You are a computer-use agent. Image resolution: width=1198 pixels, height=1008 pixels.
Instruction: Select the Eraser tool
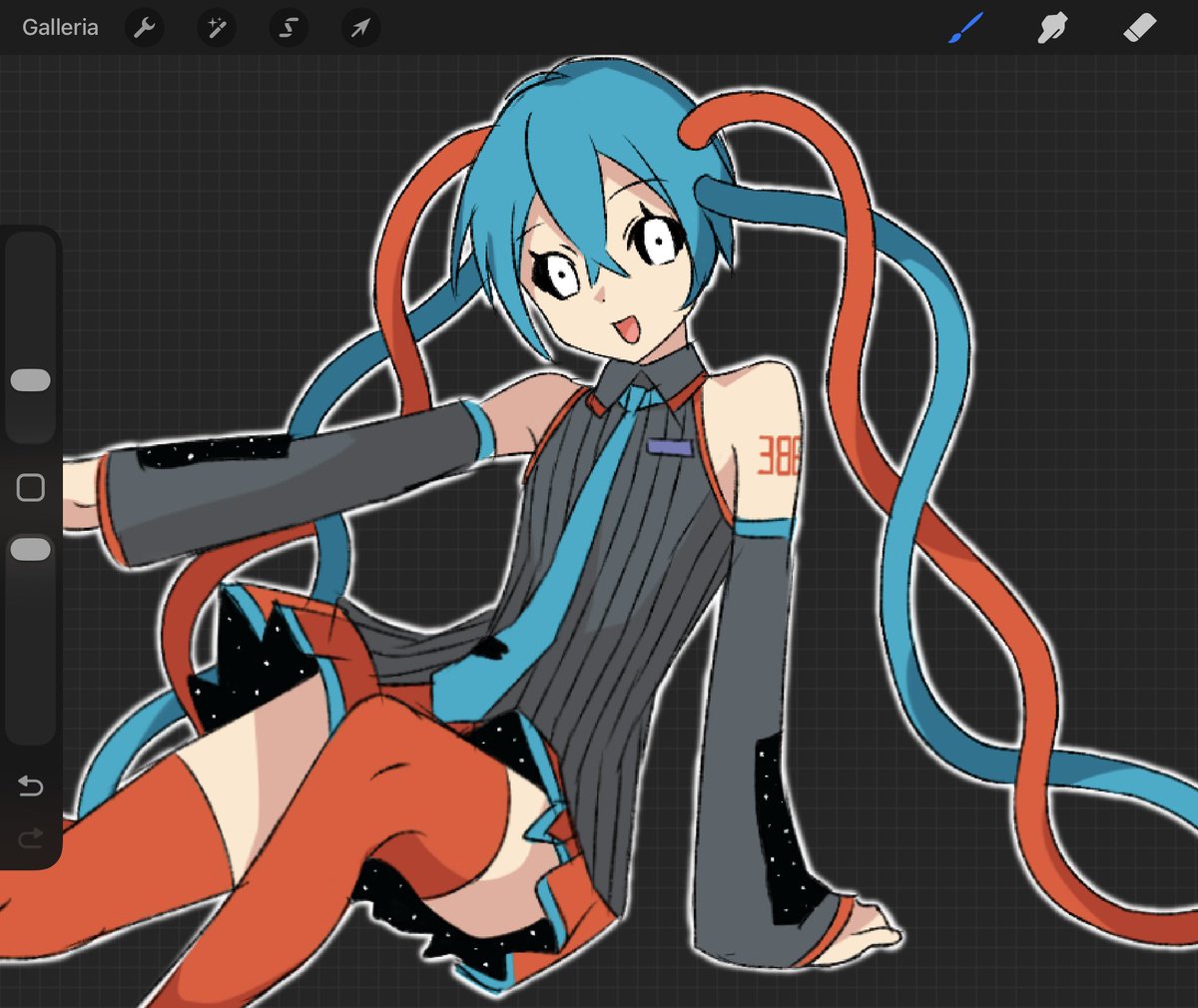pos(1139,28)
